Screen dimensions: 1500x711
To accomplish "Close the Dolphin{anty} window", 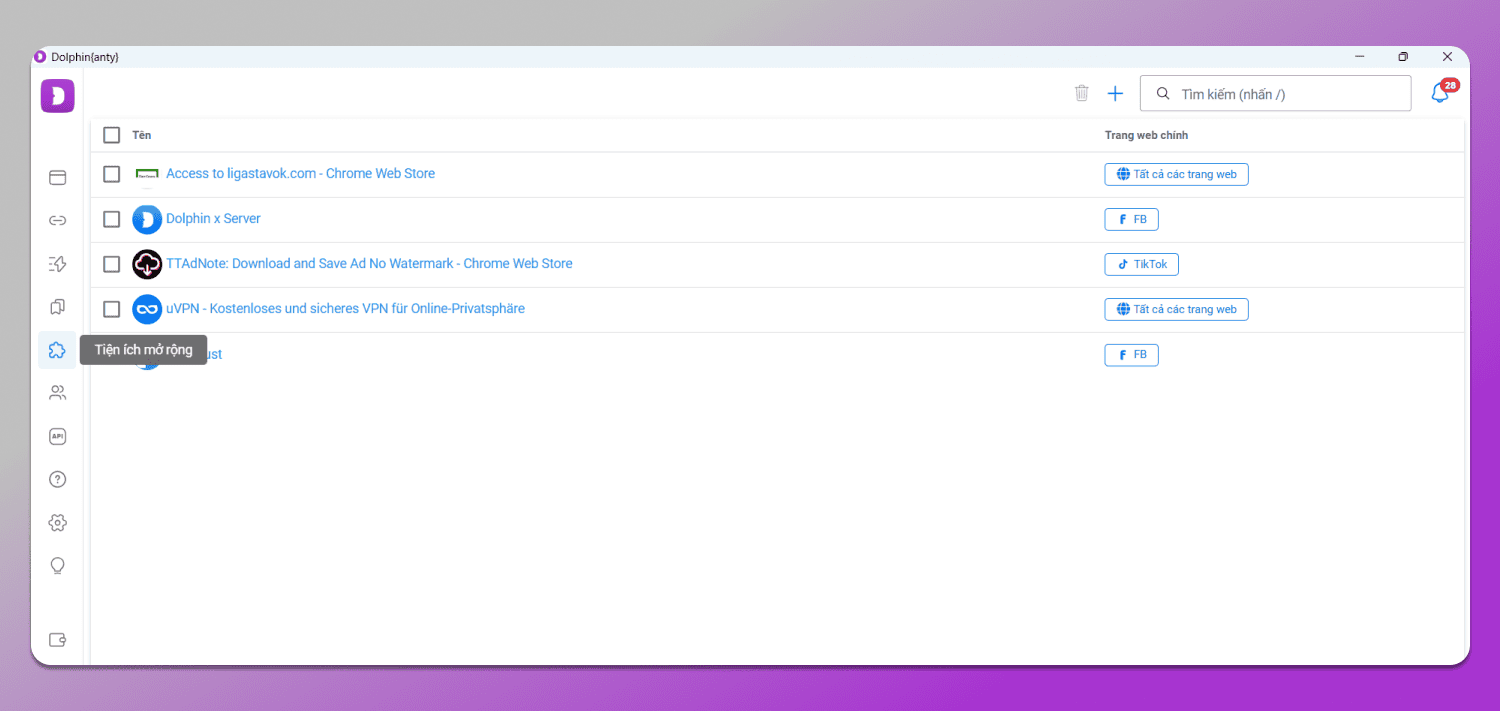I will click(1447, 57).
